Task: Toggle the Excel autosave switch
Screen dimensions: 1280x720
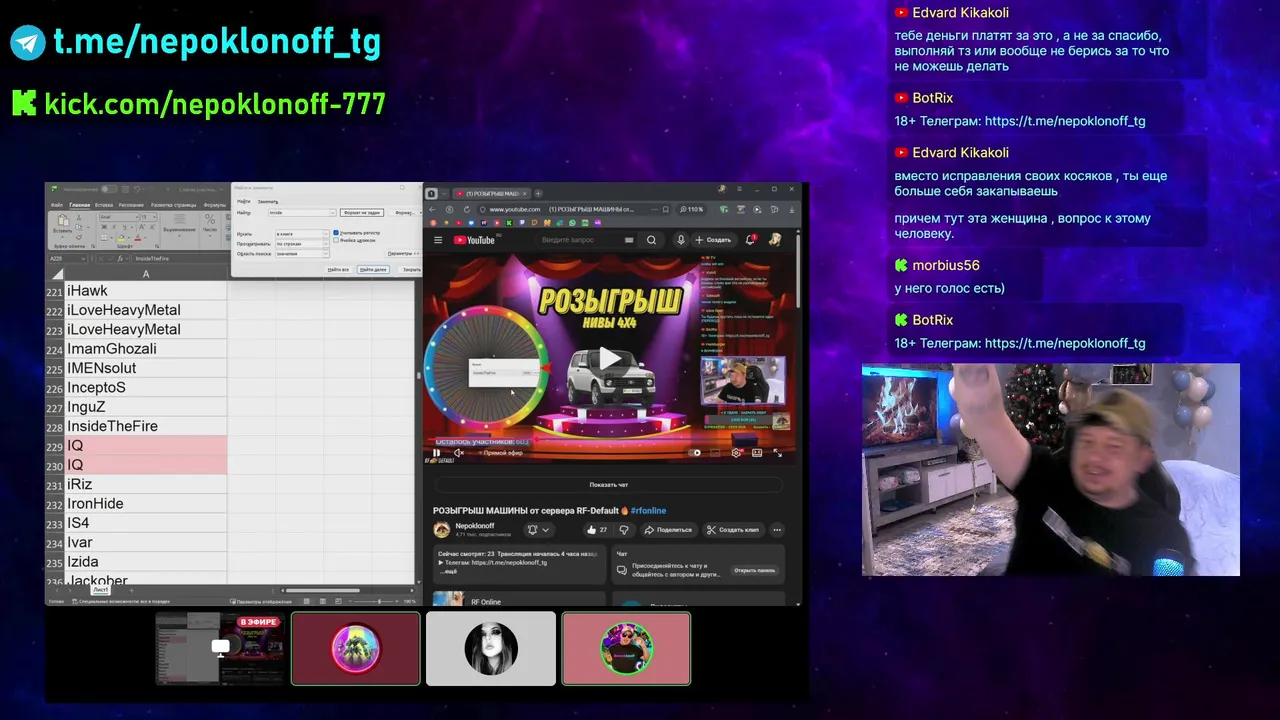Action: tap(109, 189)
